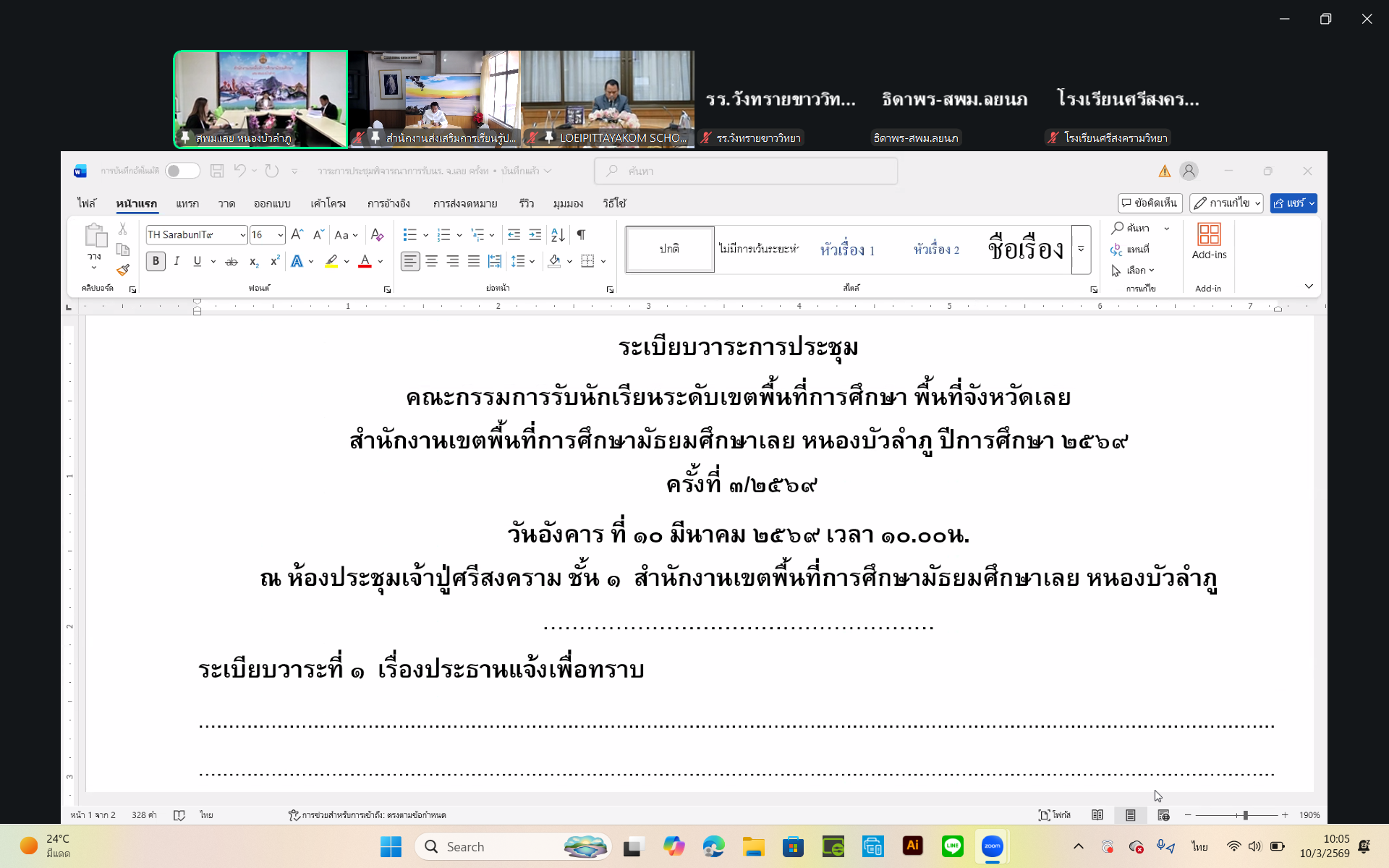Viewport: 1389px width, 868px height.
Task: Switch to the แทรก ribbon tab
Action: [x=187, y=203]
